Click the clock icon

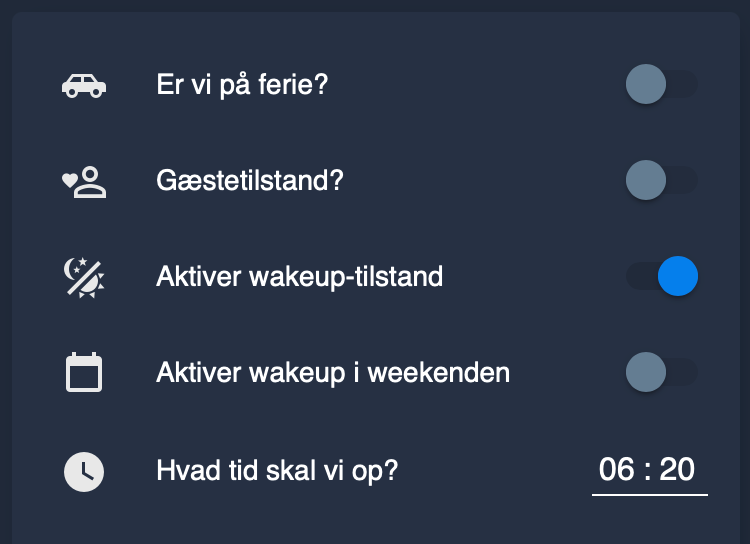click(x=84, y=472)
